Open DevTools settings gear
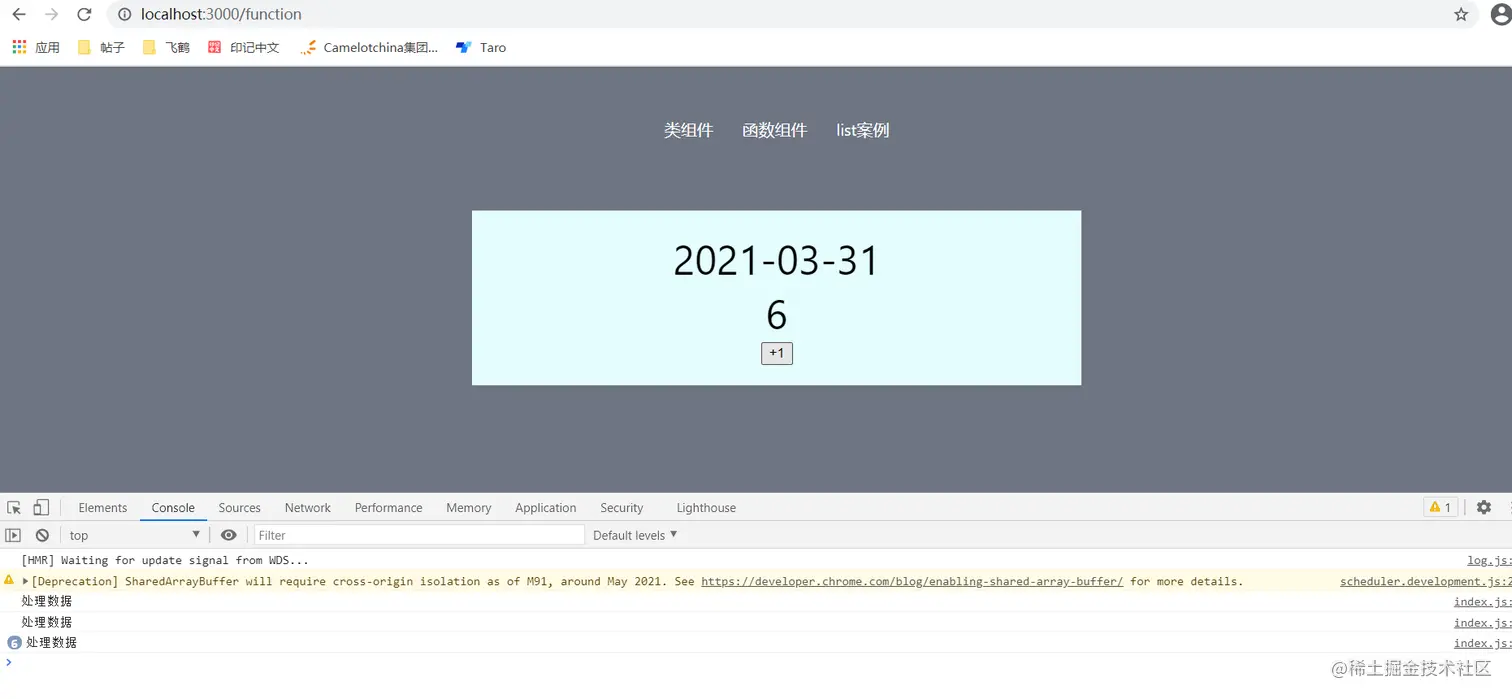Image resolution: width=1512 pixels, height=699 pixels. pyautogui.click(x=1484, y=507)
